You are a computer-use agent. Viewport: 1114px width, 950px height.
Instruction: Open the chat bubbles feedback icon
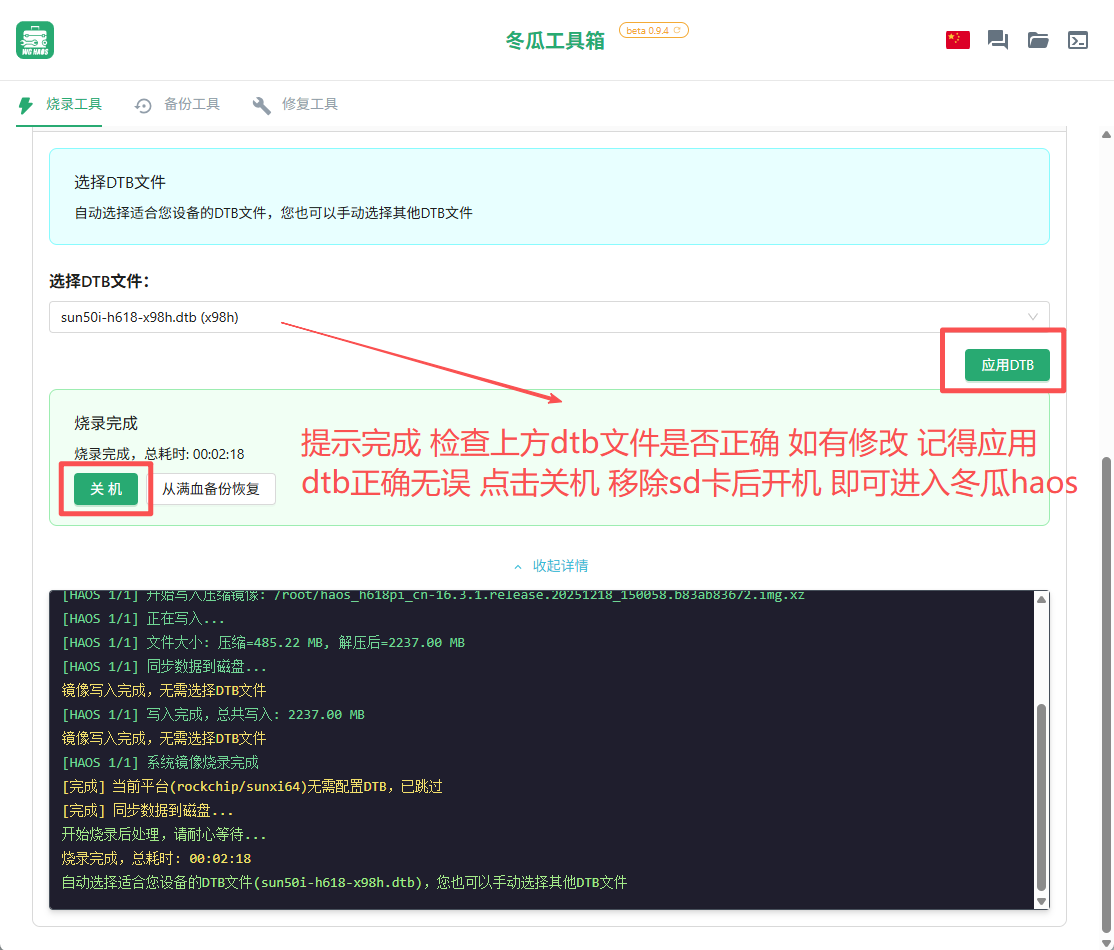click(997, 40)
